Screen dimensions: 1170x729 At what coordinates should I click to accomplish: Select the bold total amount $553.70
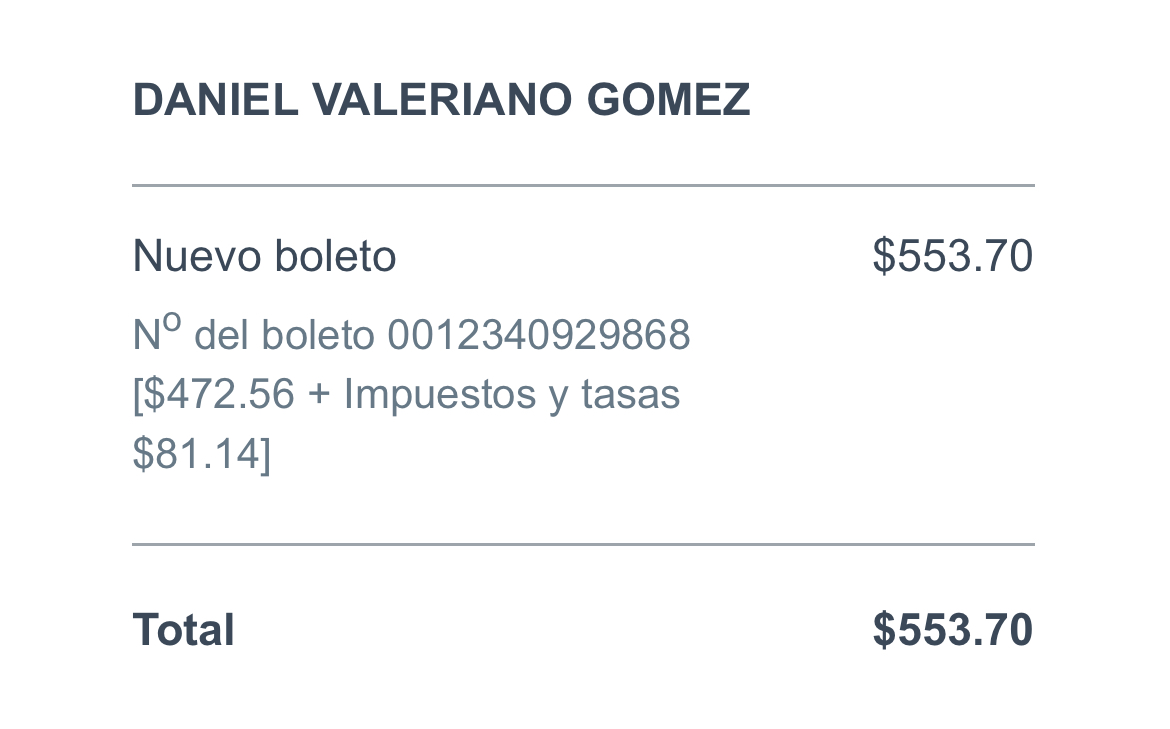point(953,630)
